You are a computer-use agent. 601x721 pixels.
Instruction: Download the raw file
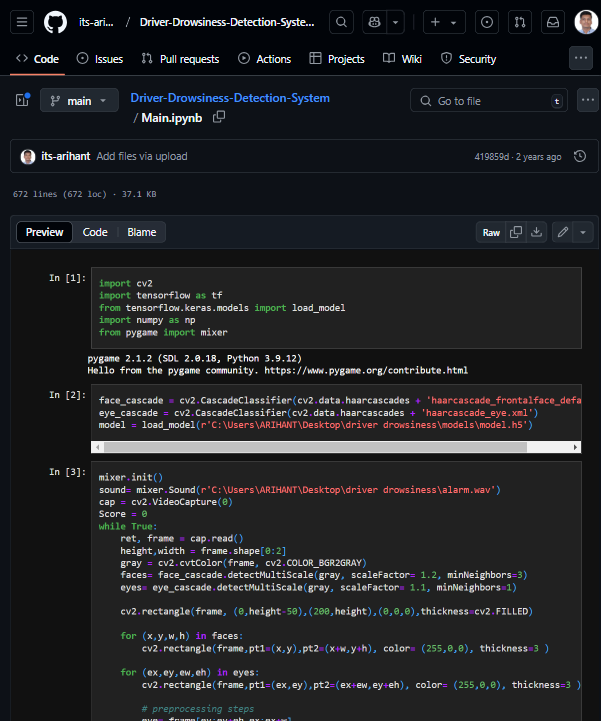tap(537, 232)
